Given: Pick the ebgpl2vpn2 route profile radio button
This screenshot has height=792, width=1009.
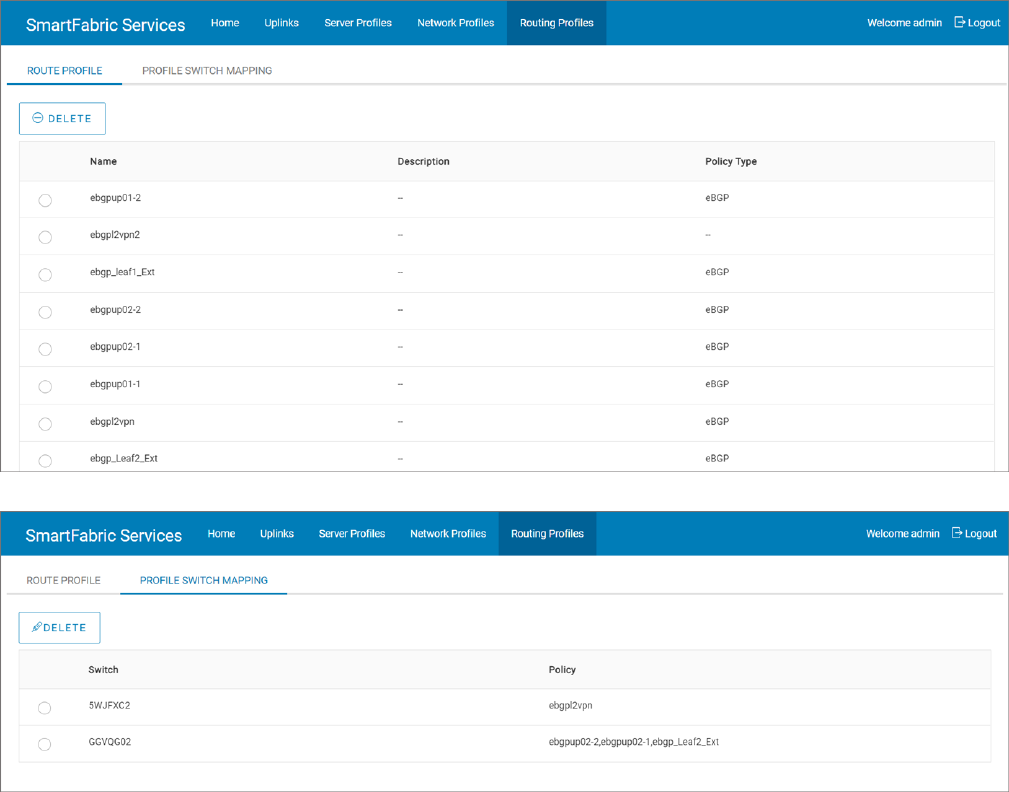Looking at the screenshot, I should [45, 237].
